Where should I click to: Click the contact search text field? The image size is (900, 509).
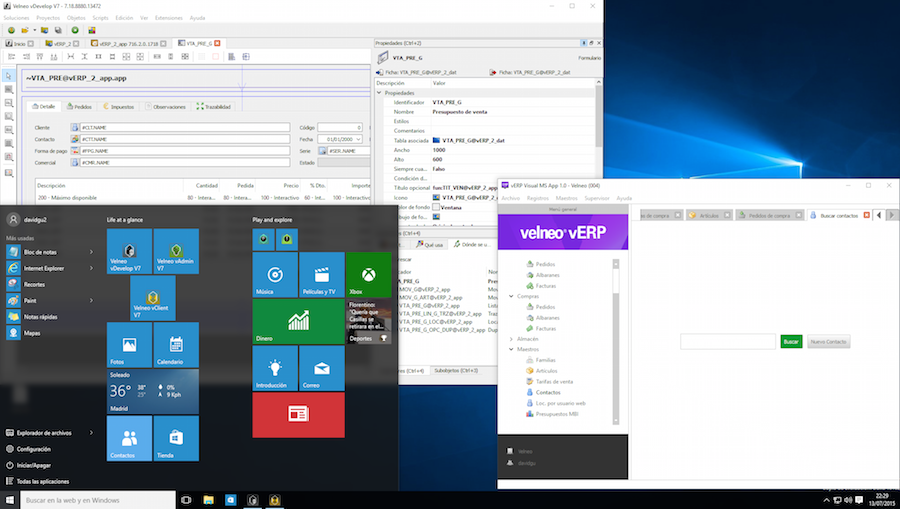[x=728, y=341]
